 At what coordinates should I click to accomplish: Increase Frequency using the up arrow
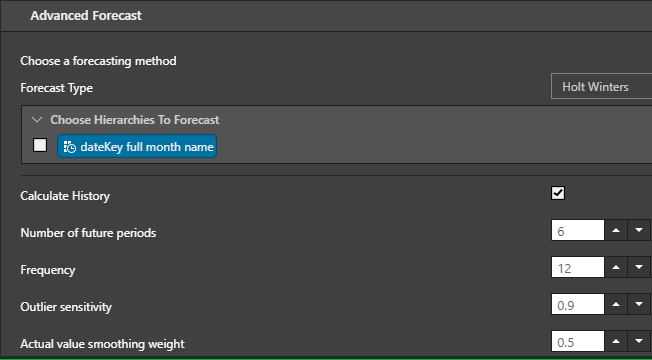(x=616, y=267)
